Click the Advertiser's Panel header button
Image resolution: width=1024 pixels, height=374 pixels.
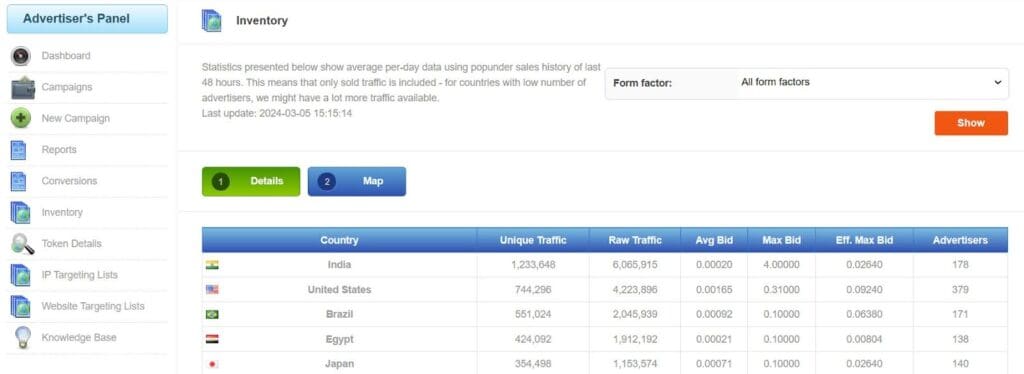(87, 19)
